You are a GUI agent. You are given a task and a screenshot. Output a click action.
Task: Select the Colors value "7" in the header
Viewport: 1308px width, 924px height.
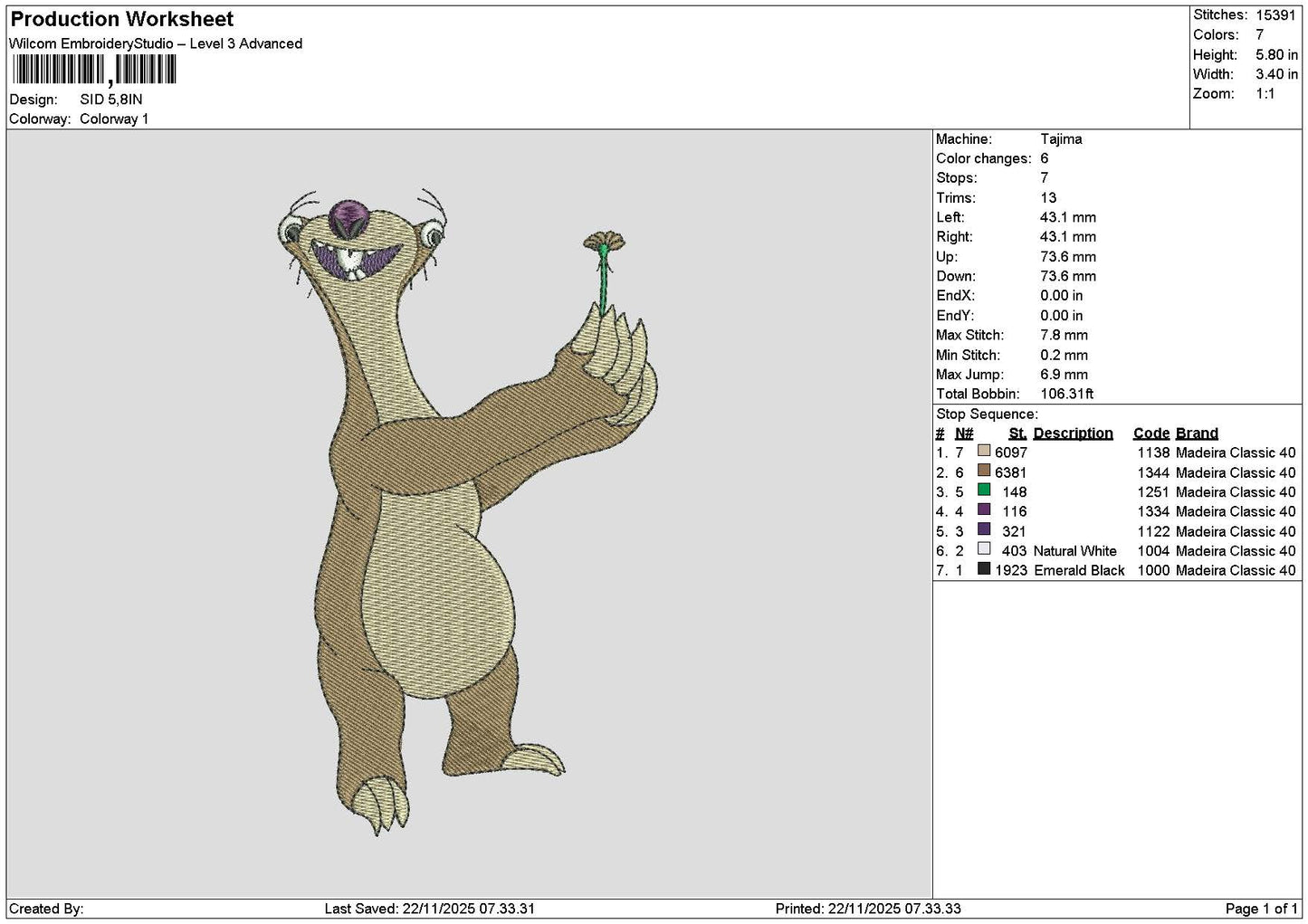point(1260,35)
